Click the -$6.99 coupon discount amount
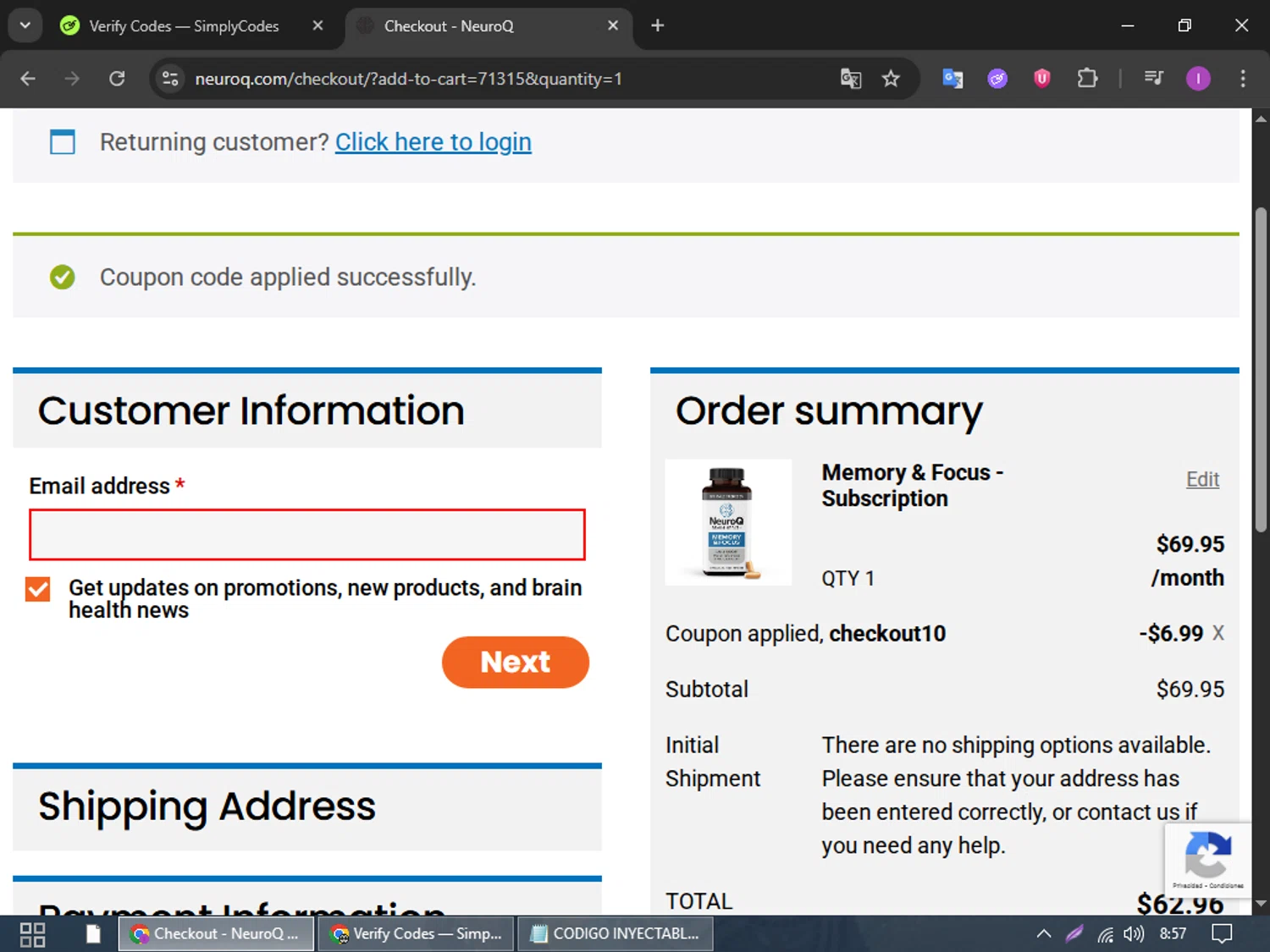1270x952 pixels. [x=1171, y=633]
